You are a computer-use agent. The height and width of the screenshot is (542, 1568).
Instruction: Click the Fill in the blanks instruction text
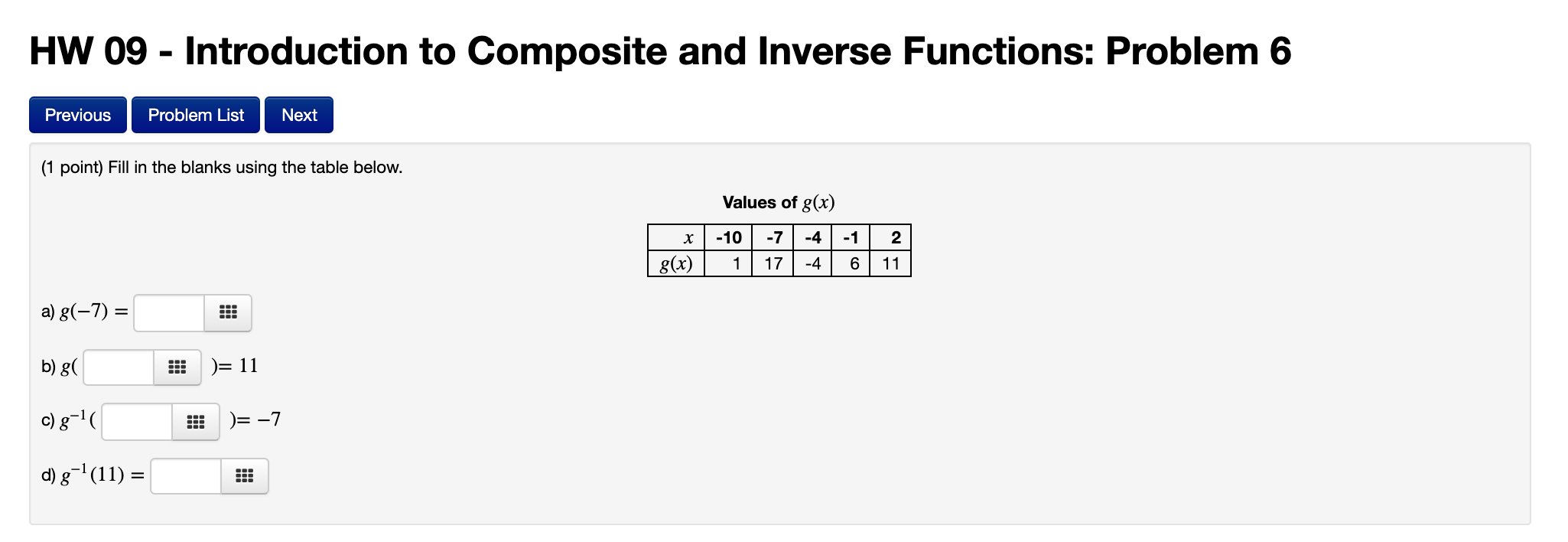(x=220, y=167)
